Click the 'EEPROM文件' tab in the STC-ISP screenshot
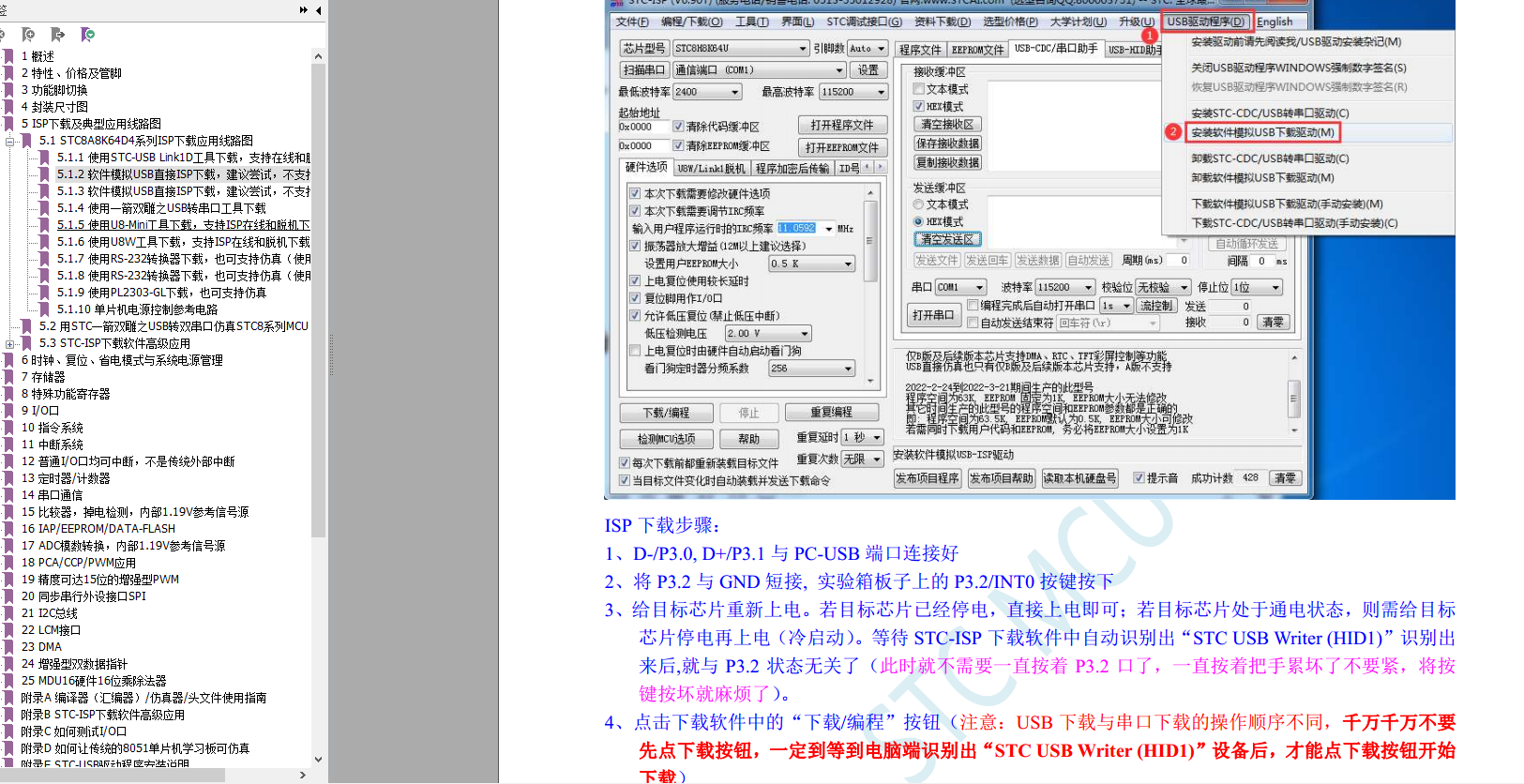Viewport: 1524px width, 784px height. click(977, 50)
